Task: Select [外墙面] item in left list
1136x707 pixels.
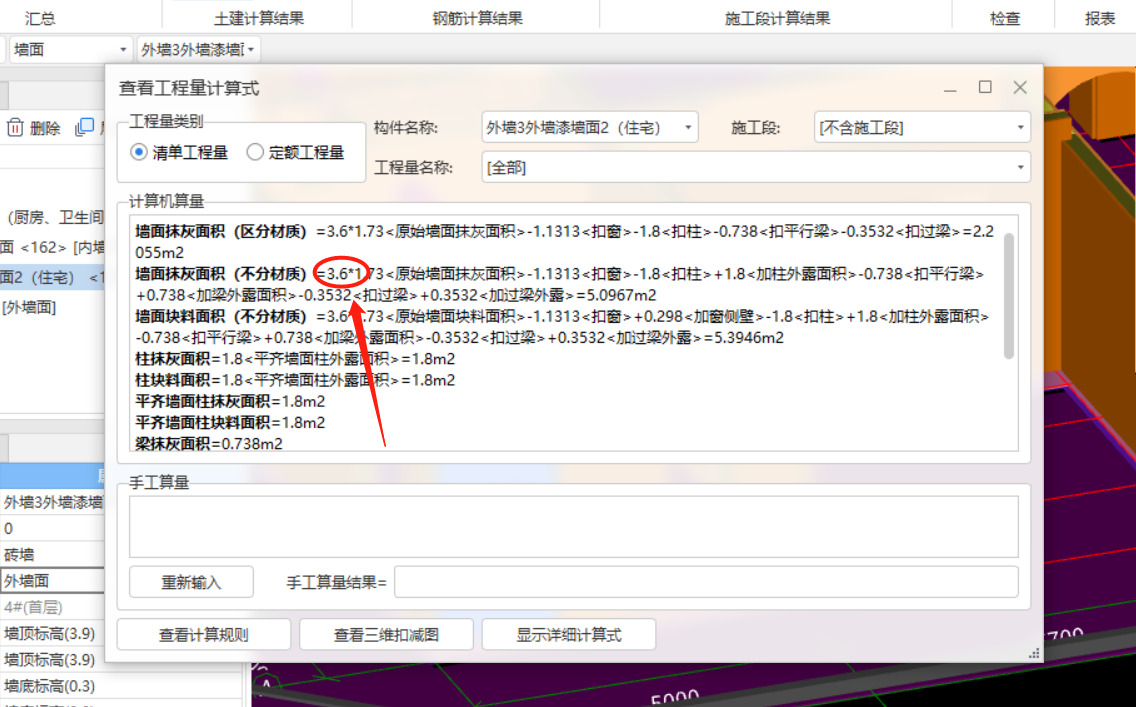Action: 29,307
